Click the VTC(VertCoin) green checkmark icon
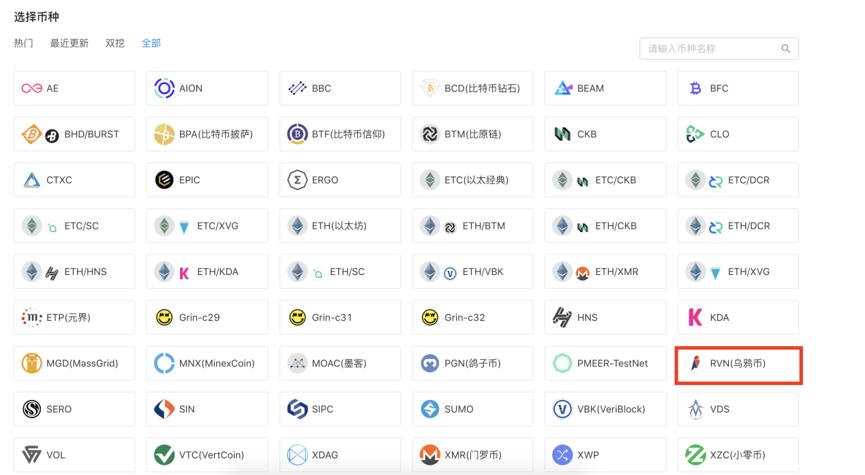865x475 pixels. click(164, 455)
